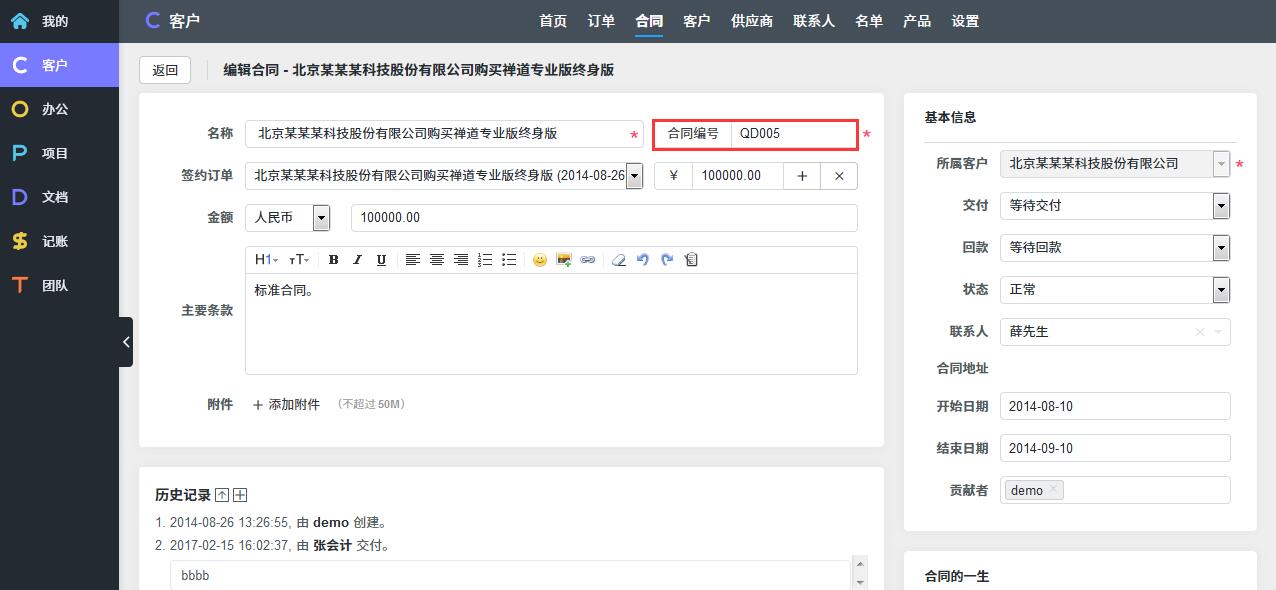Click in the 主要条款 text area
The width and height of the screenshot is (1276, 590).
coord(551,324)
